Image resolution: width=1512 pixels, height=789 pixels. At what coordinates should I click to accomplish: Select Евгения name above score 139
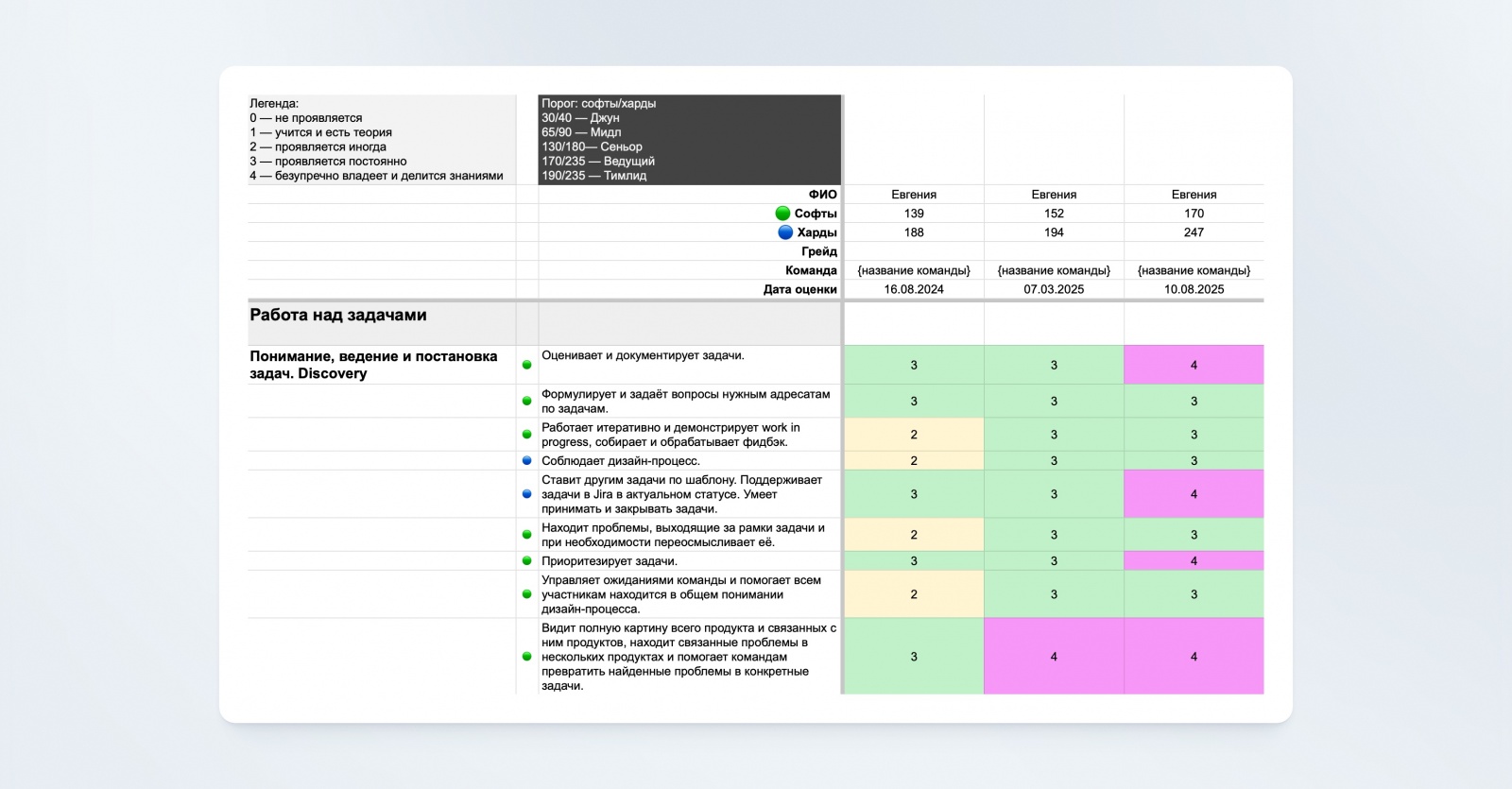pyautogui.click(x=914, y=195)
